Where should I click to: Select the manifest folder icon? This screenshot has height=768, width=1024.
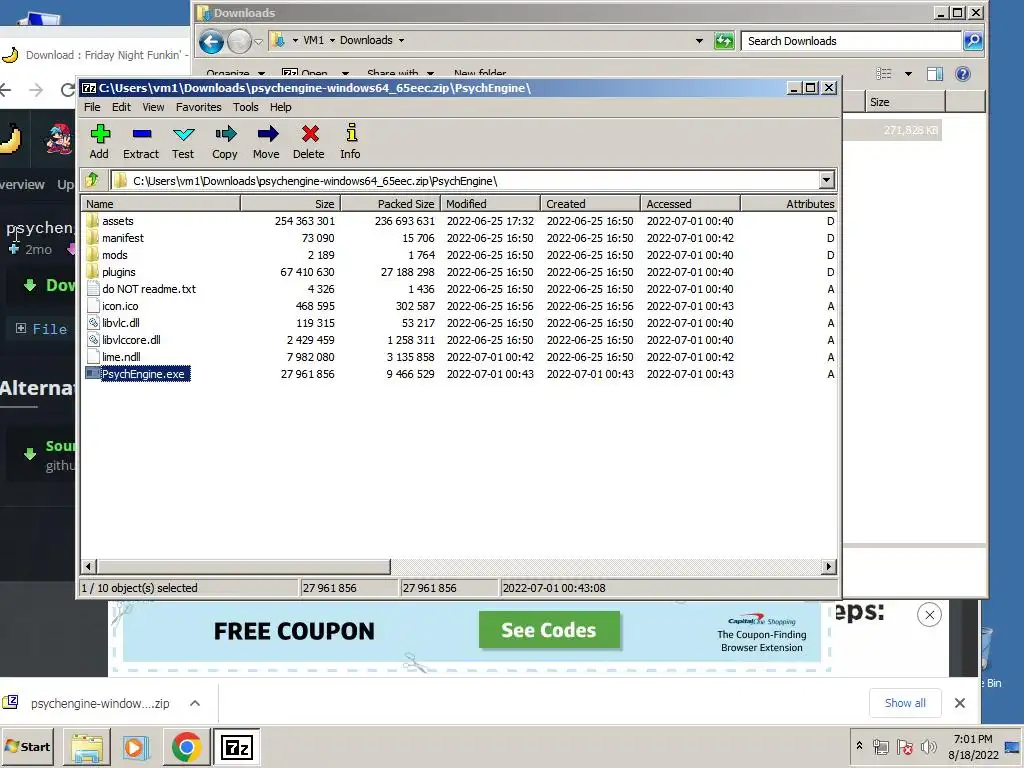coord(93,238)
